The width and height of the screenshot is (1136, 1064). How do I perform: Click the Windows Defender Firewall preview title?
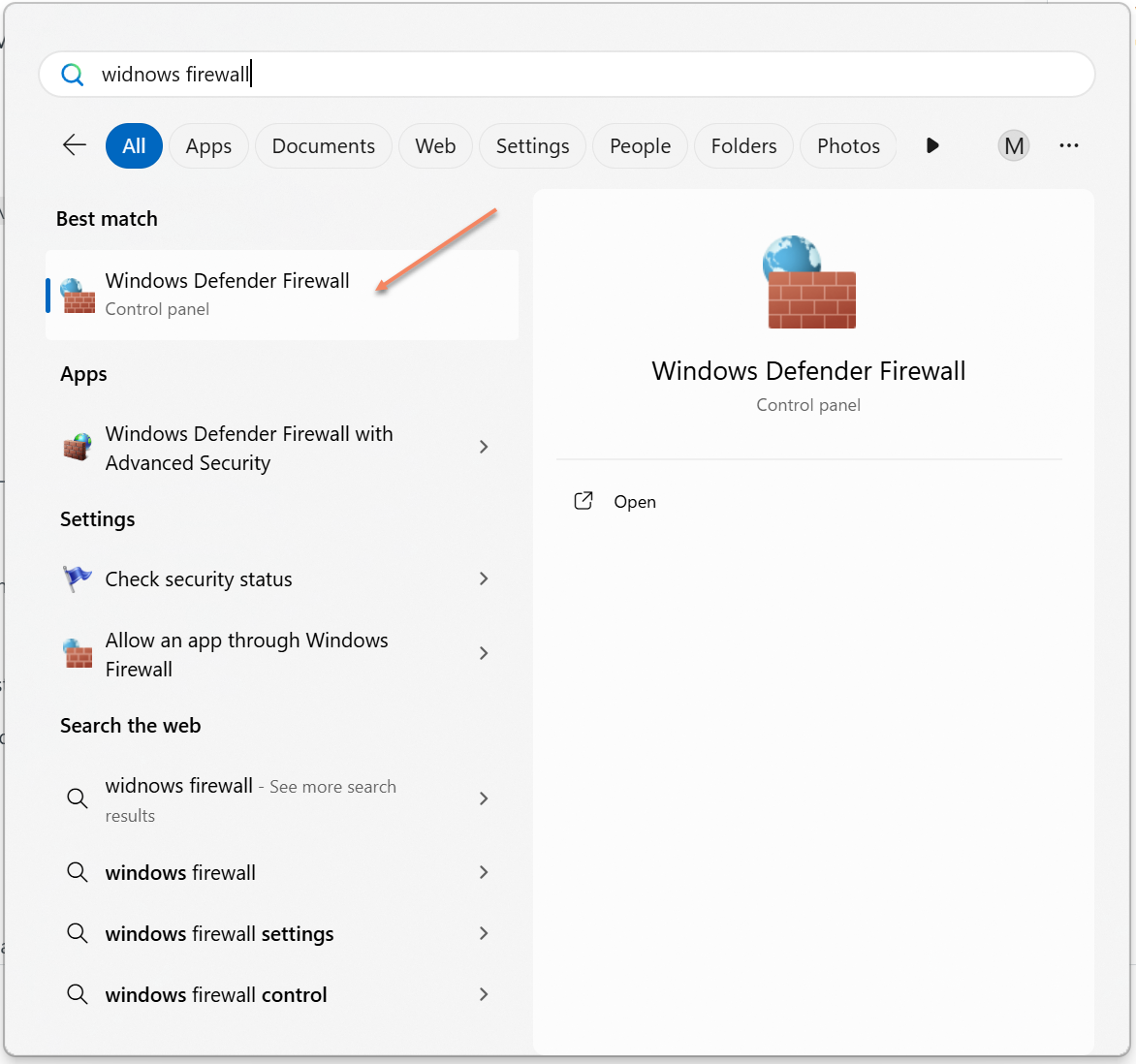tap(808, 371)
